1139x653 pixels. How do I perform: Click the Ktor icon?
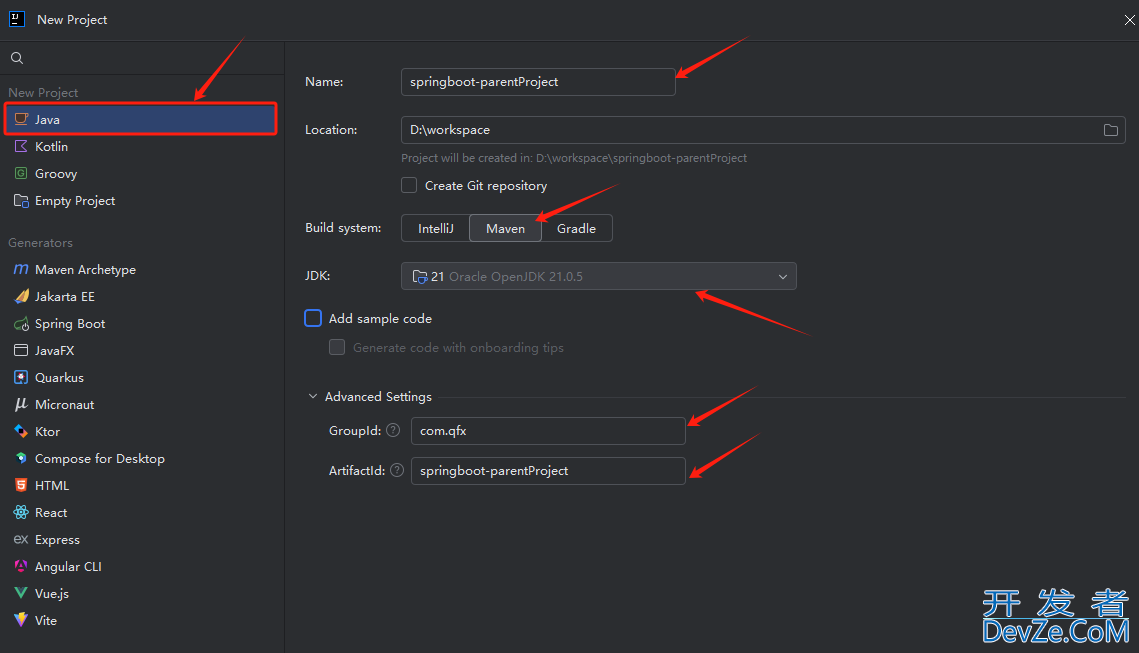(21, 431)
